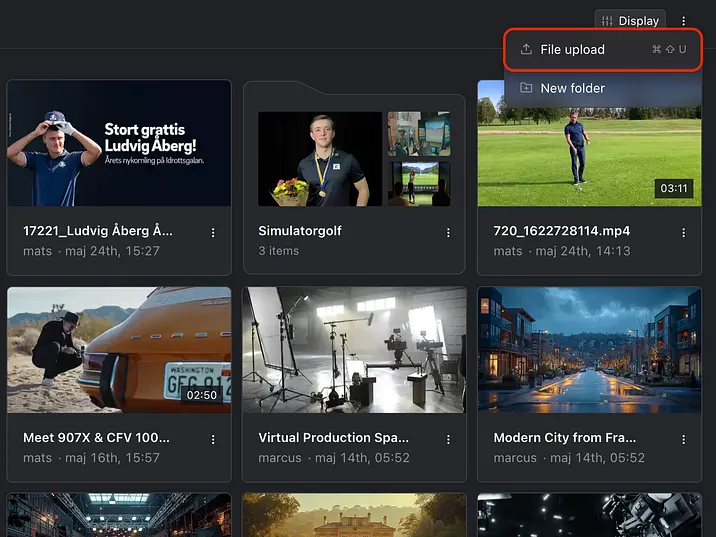The width and height of the screenshot is (716, 537).
Task: Open the Simulatorgolf folder title
Action: pos(300,231)
